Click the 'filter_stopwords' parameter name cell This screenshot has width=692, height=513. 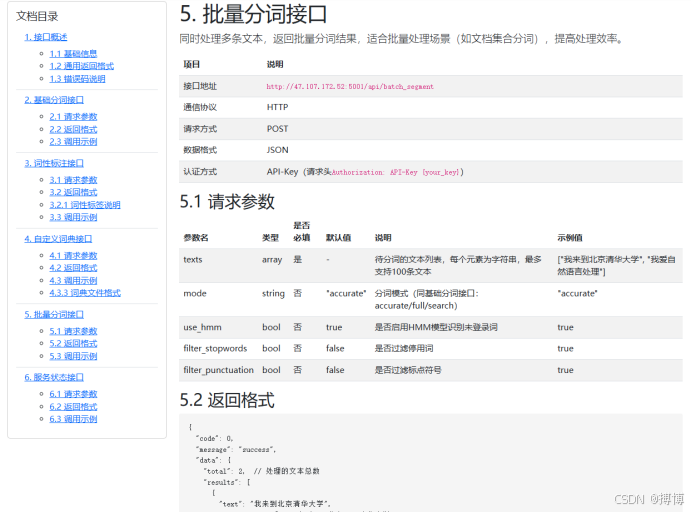(215, 349)
